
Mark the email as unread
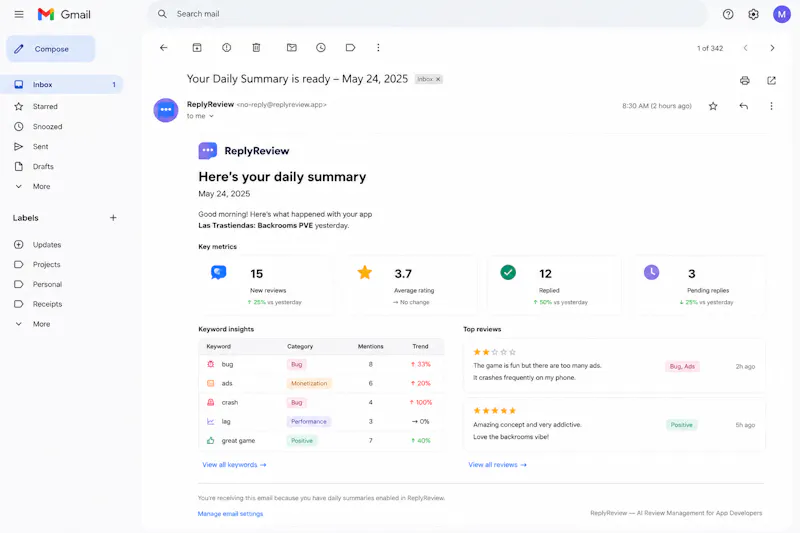coord(292,47)
